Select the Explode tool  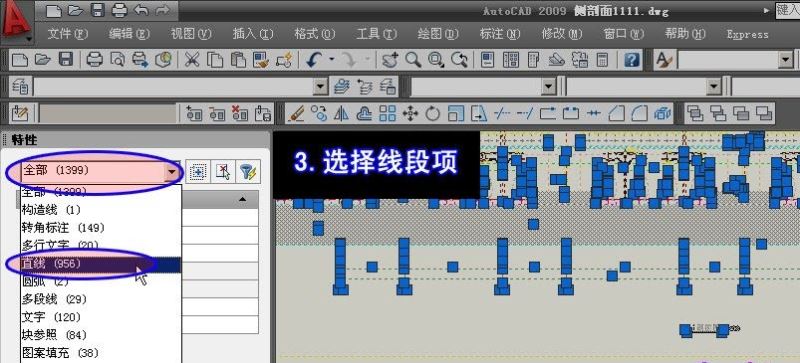[662, 113]
